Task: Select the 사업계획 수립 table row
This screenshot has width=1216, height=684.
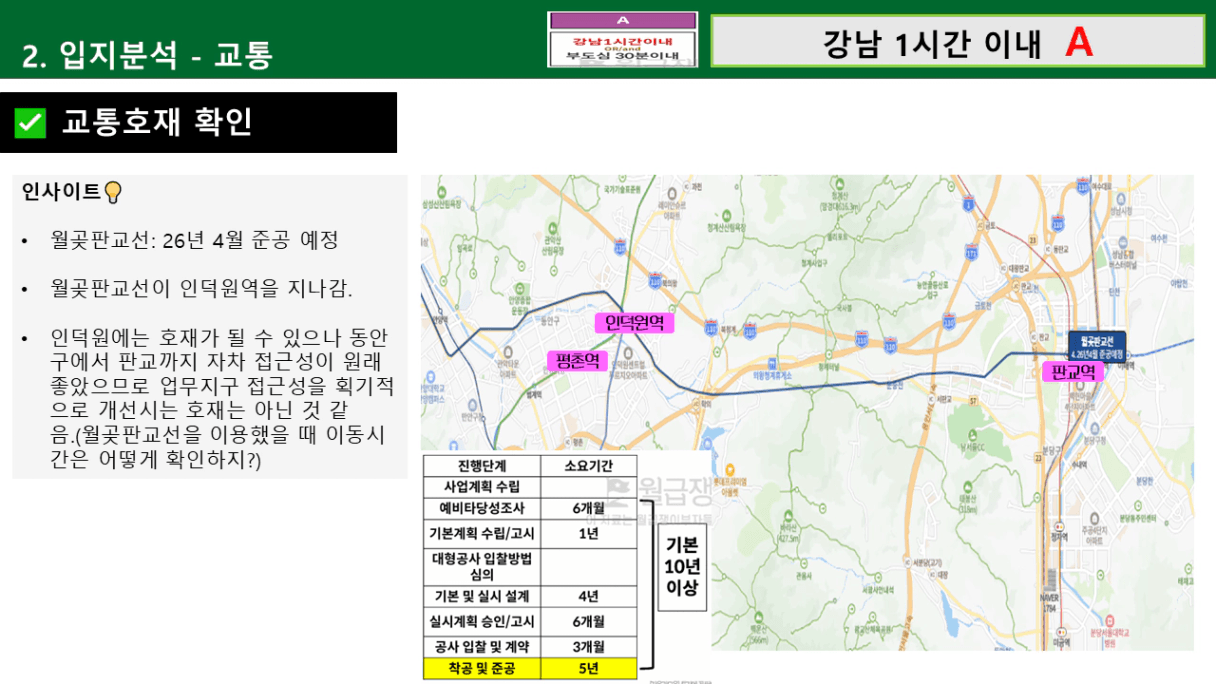Action: pyautogui.click(x=530, y=487)
